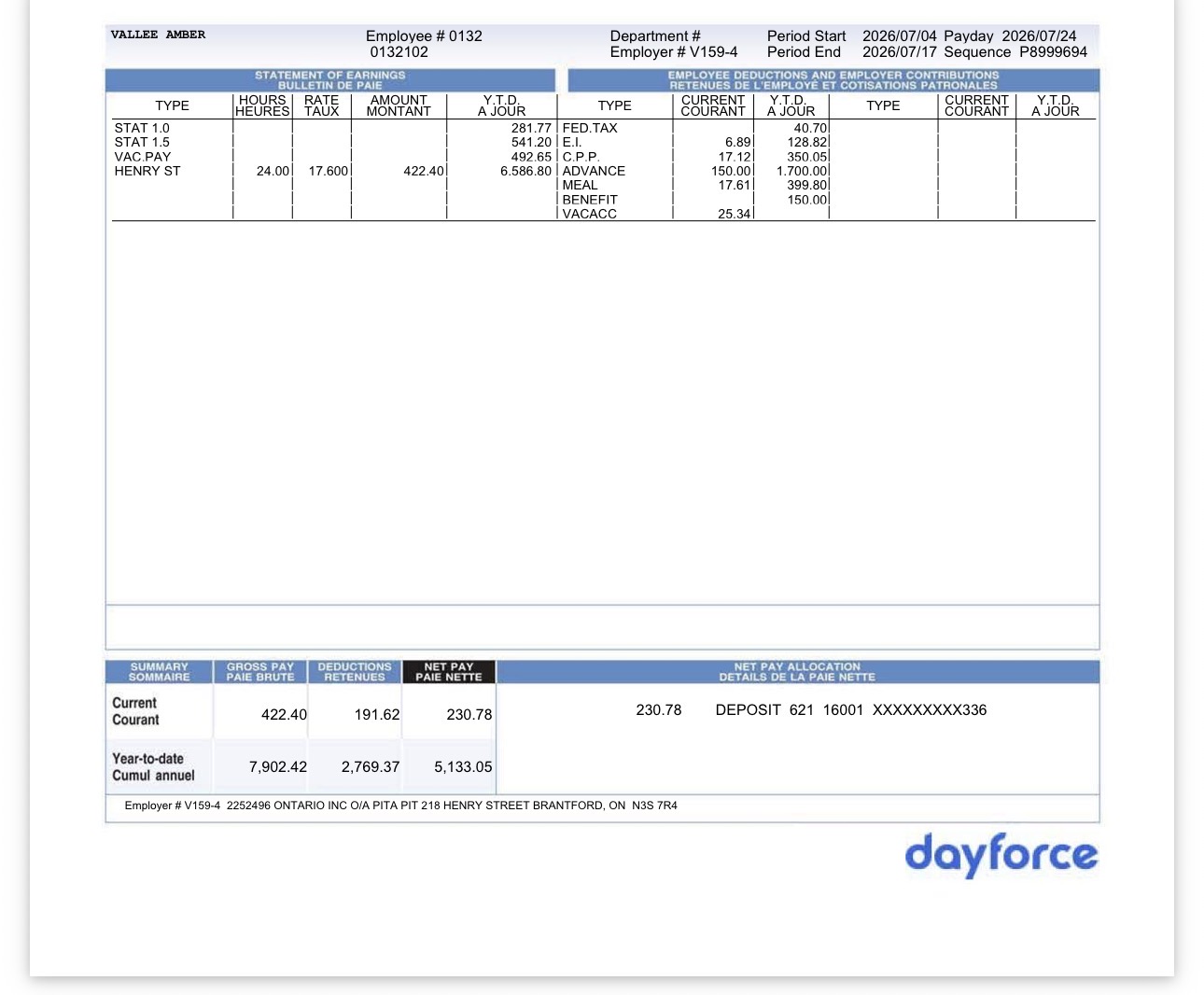Select the E.I. current amount 6.89
This screenshot has width=1204, height=995.
[737, 142]
